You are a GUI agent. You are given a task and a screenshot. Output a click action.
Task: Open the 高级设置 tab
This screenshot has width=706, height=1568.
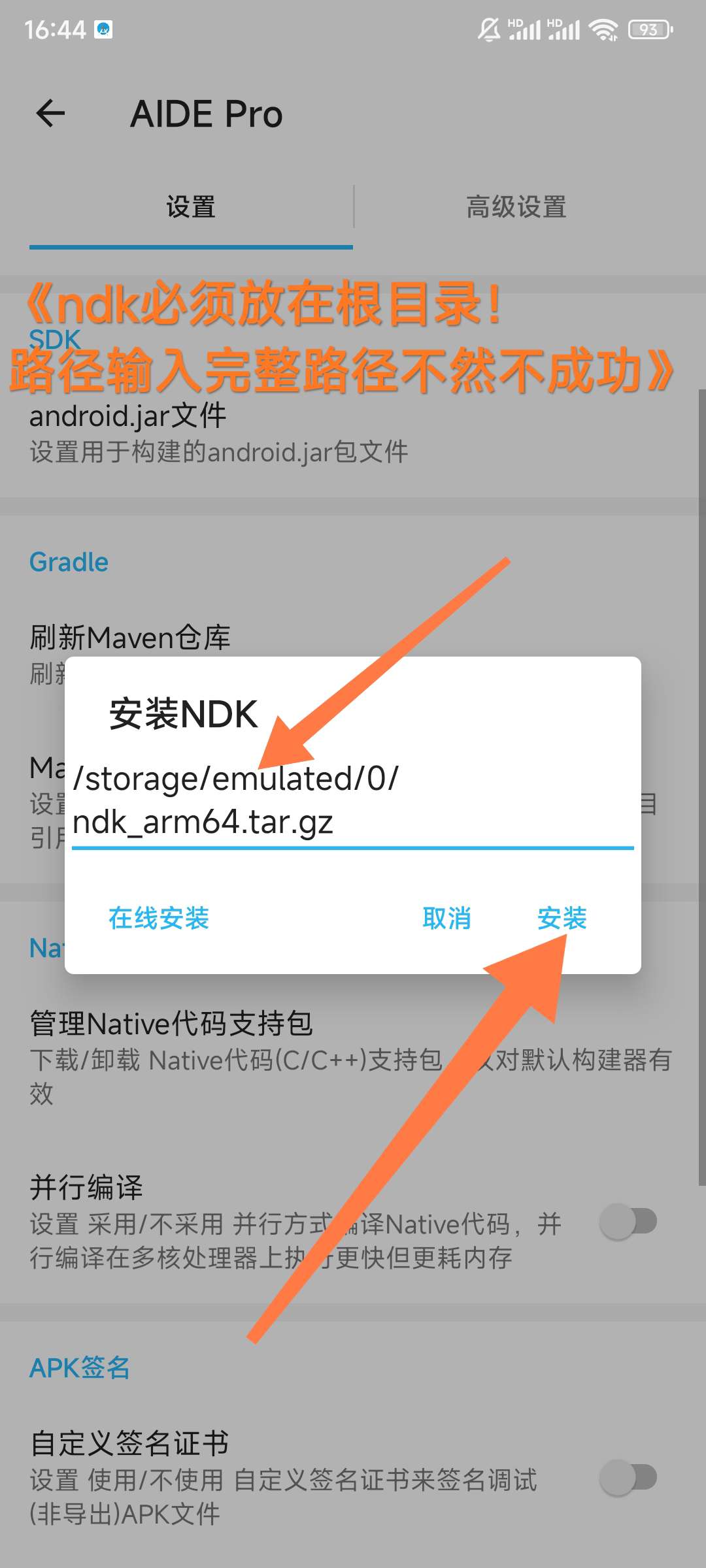click(x=516, y=207)
